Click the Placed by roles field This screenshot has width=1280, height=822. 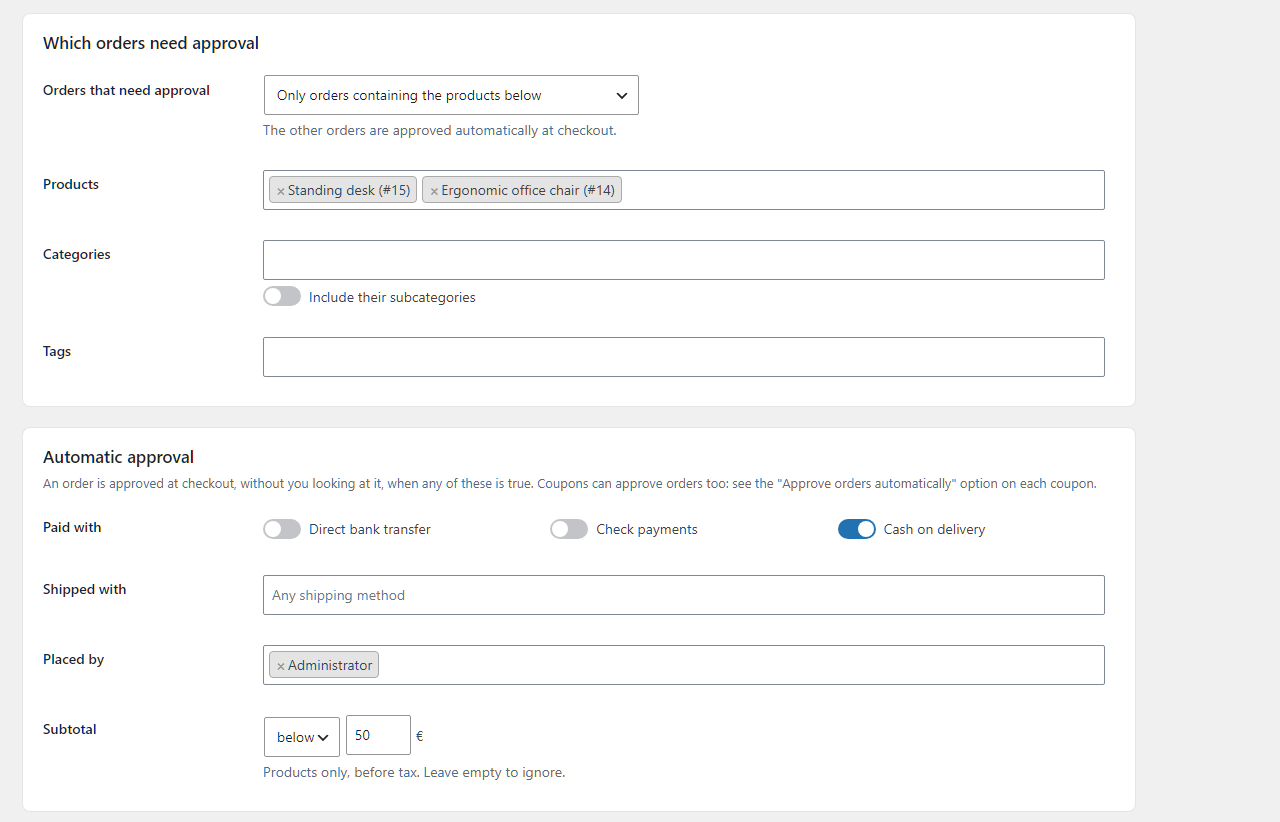[x=684, y=665]
